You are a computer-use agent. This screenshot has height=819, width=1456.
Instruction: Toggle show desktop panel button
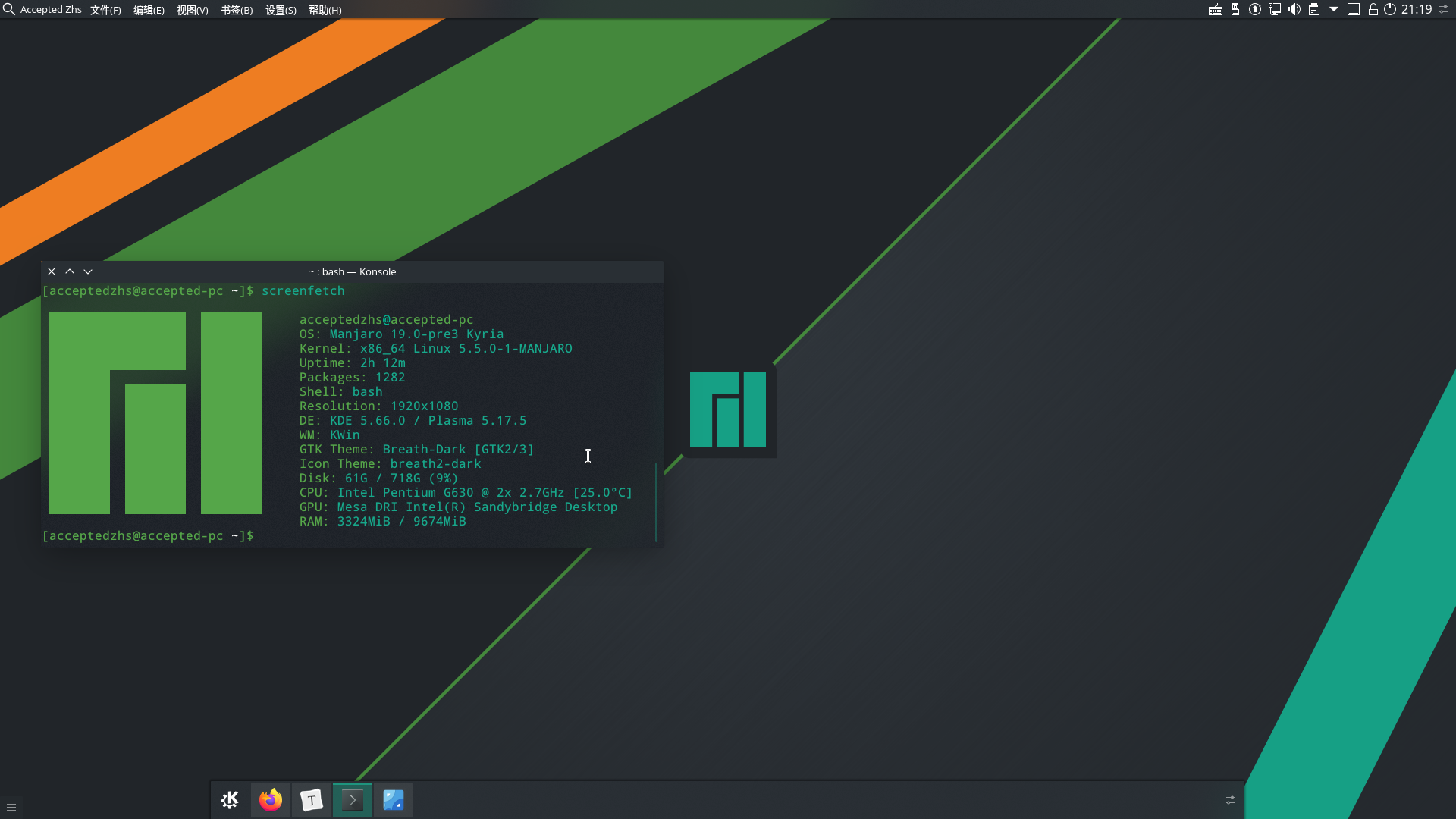pyautogui.click(x=1354, y=10)
